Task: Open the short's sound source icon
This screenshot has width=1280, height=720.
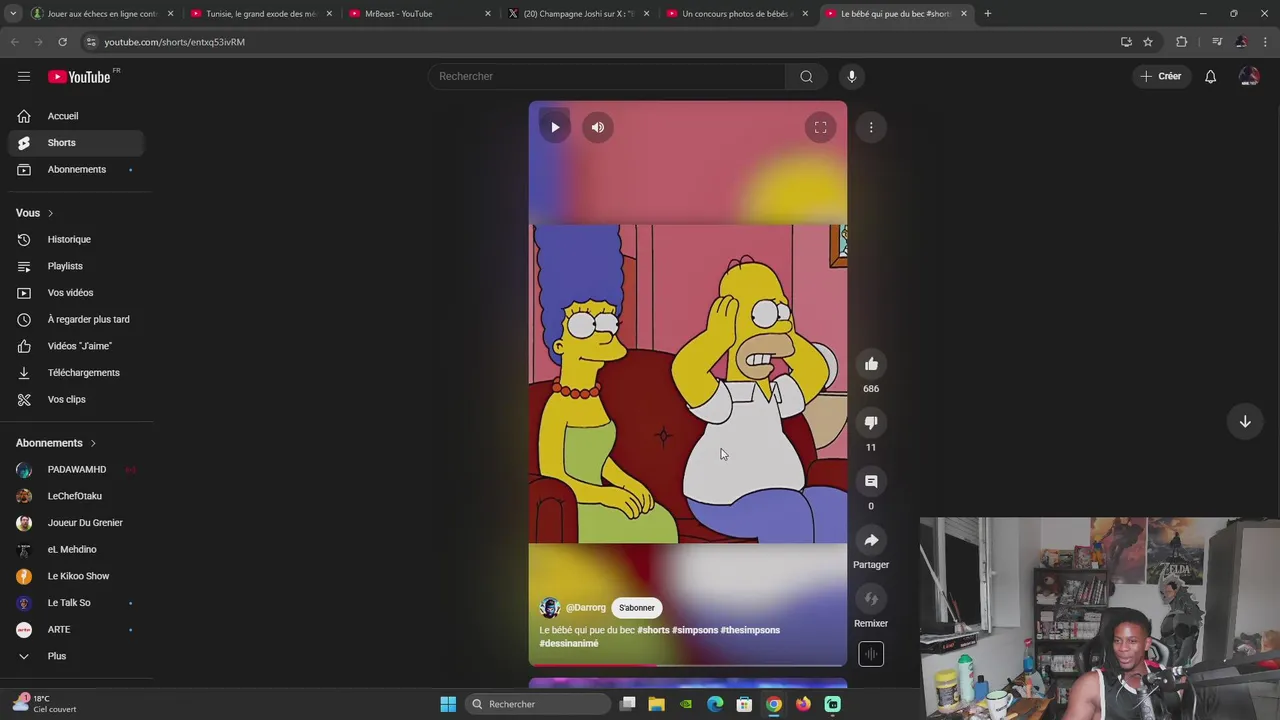Action: 871,654
